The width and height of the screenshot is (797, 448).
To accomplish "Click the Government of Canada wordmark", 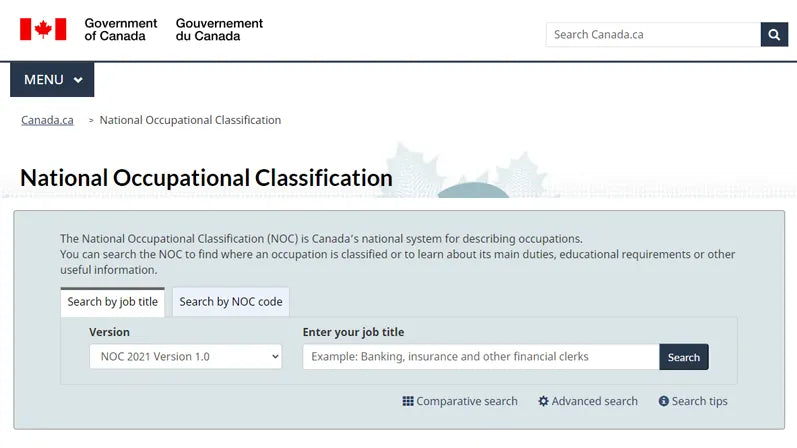I will point(120,30).
